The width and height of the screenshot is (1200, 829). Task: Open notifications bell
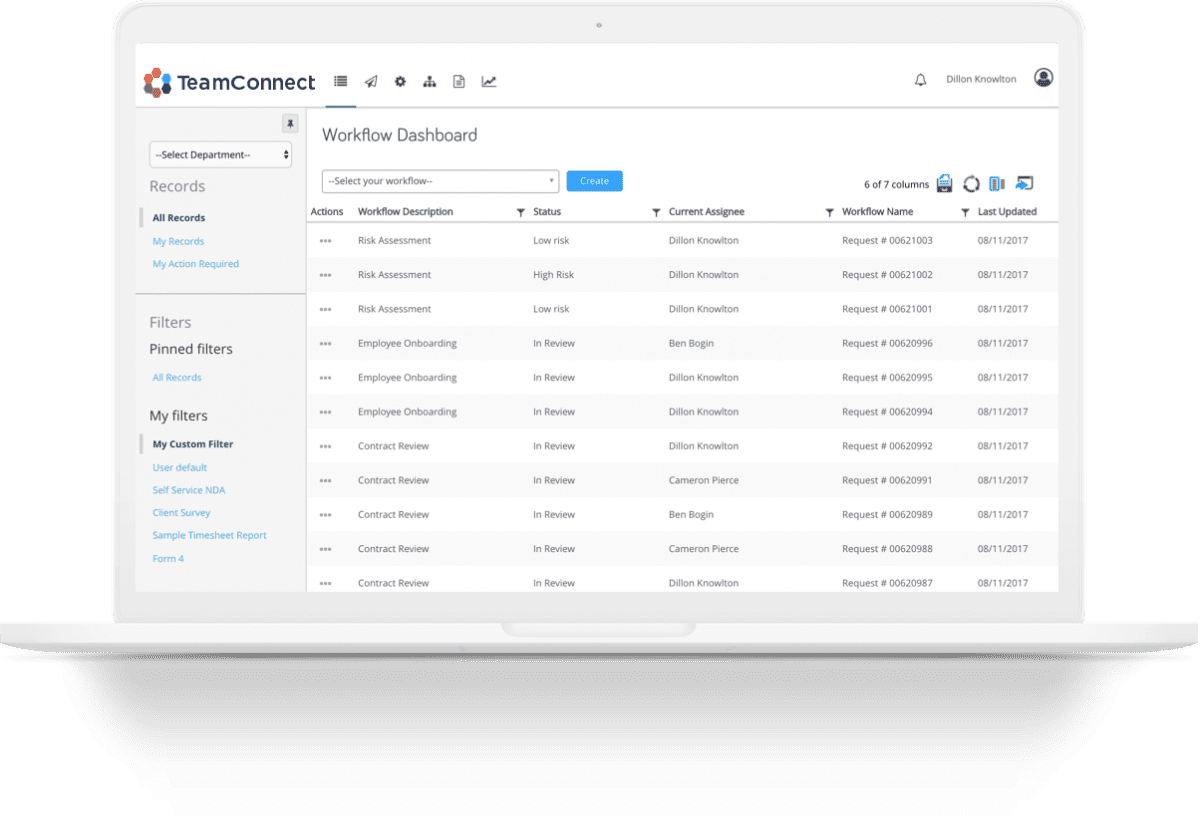921,80
